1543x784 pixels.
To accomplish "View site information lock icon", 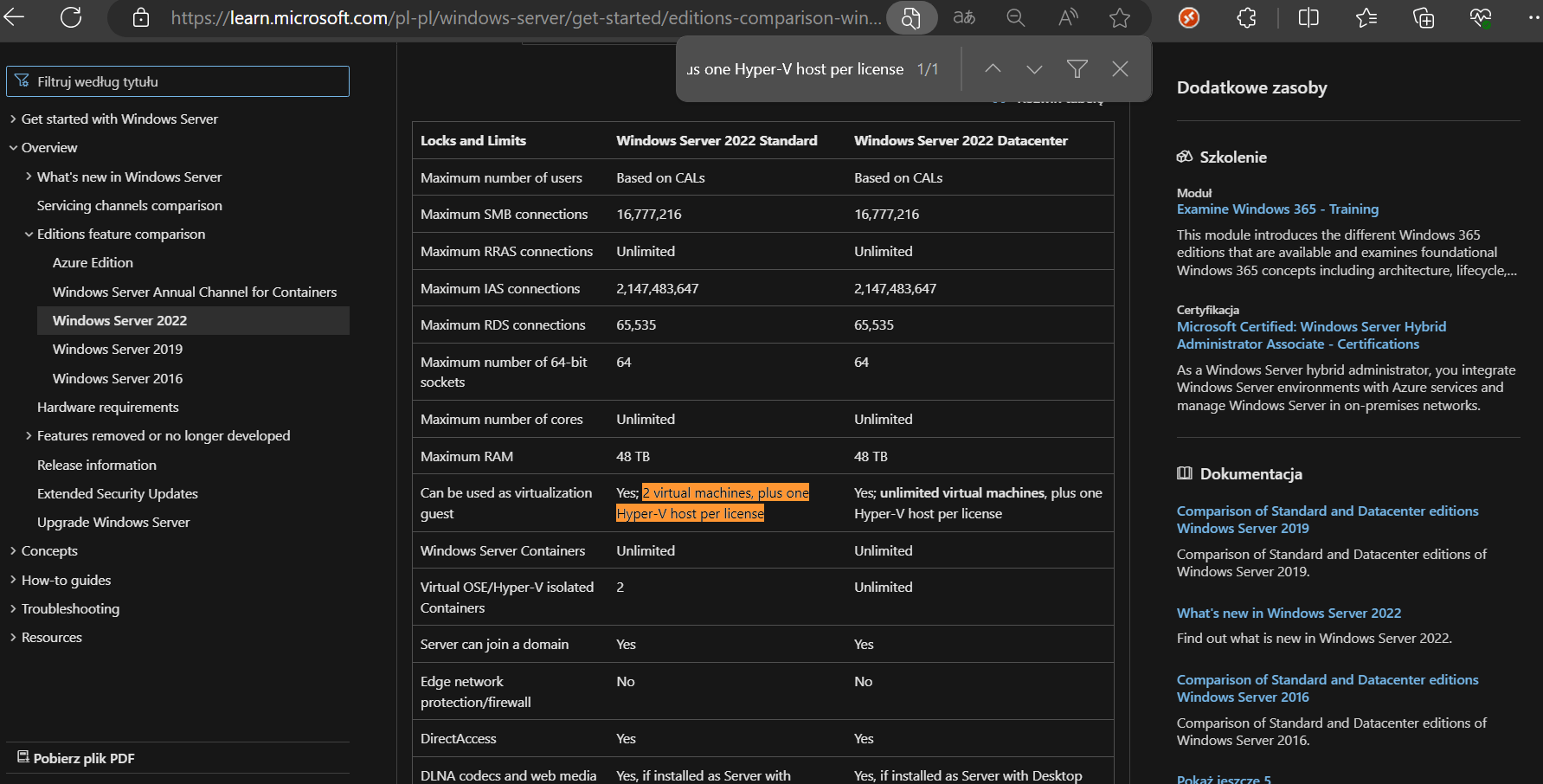I will tap(141, 18).
